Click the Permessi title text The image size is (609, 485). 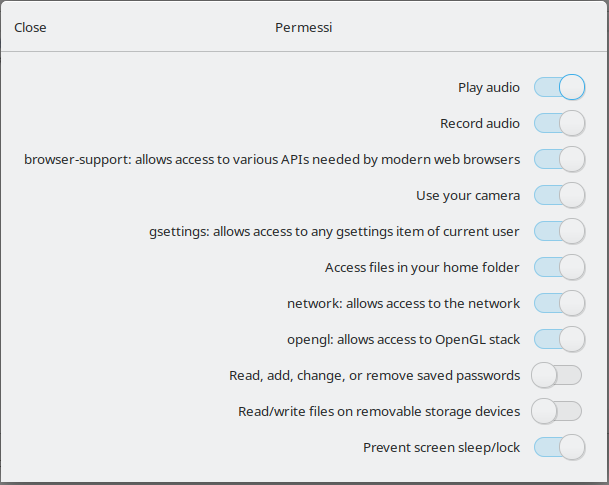point(303,28)
